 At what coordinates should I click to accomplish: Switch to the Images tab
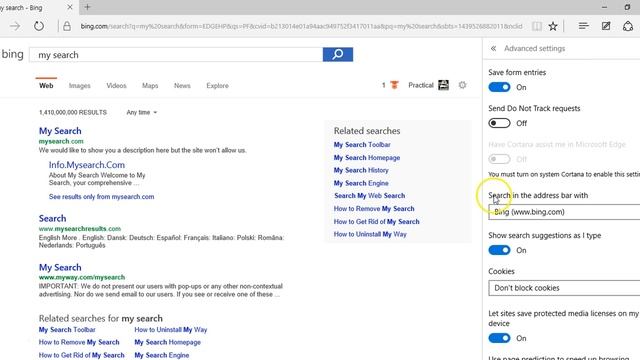coord(80,85)
